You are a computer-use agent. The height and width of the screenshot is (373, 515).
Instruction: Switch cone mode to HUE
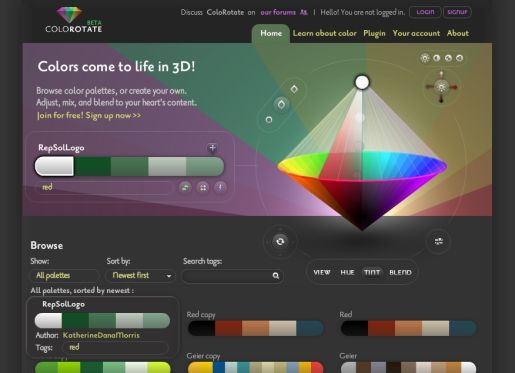pos(347,272)
